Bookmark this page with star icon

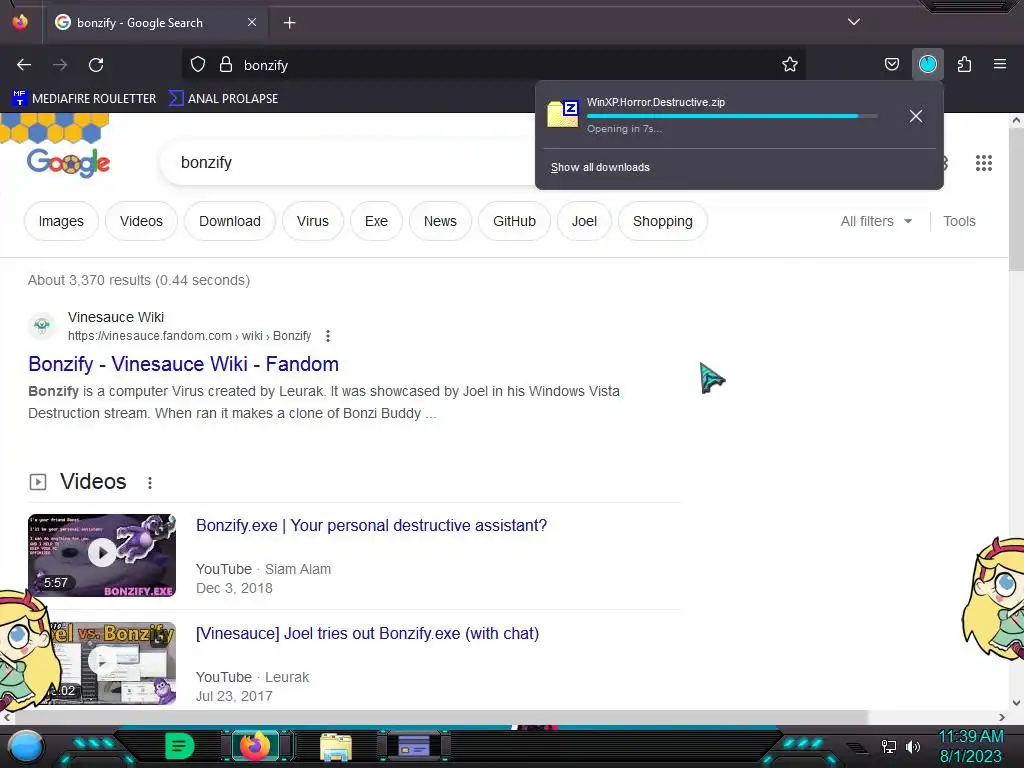click(790, 65)
